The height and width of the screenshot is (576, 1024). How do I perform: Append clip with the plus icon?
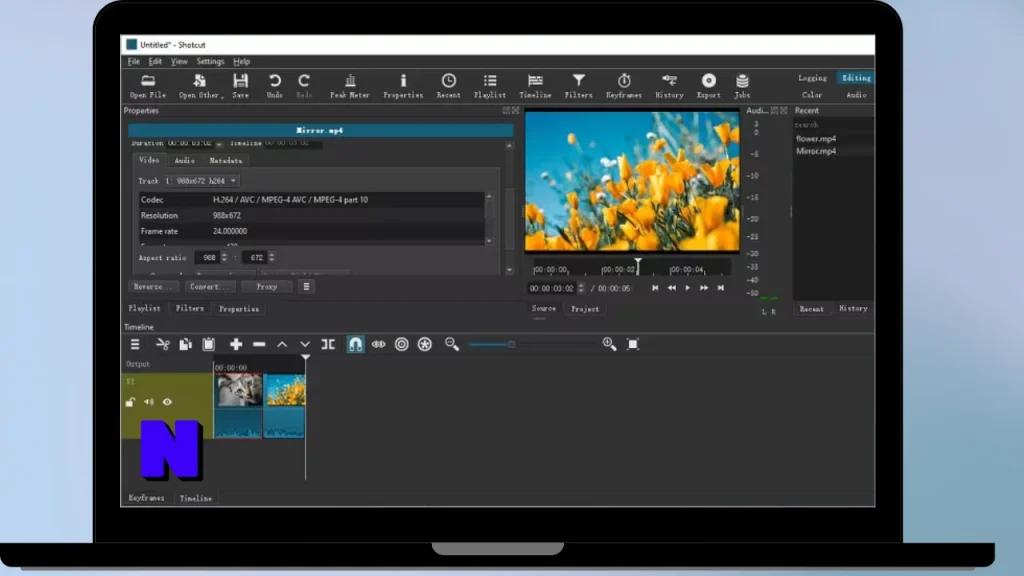pyautogui.click(x=236, y=344)
